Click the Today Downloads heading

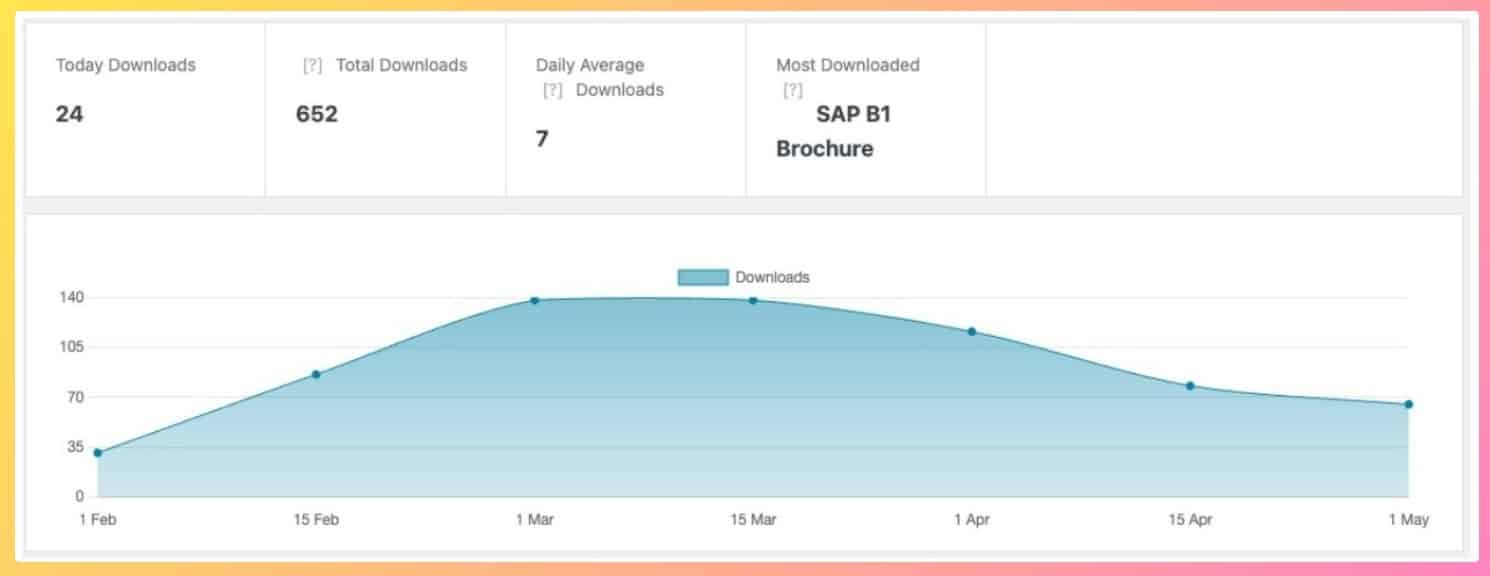[126, 66]
